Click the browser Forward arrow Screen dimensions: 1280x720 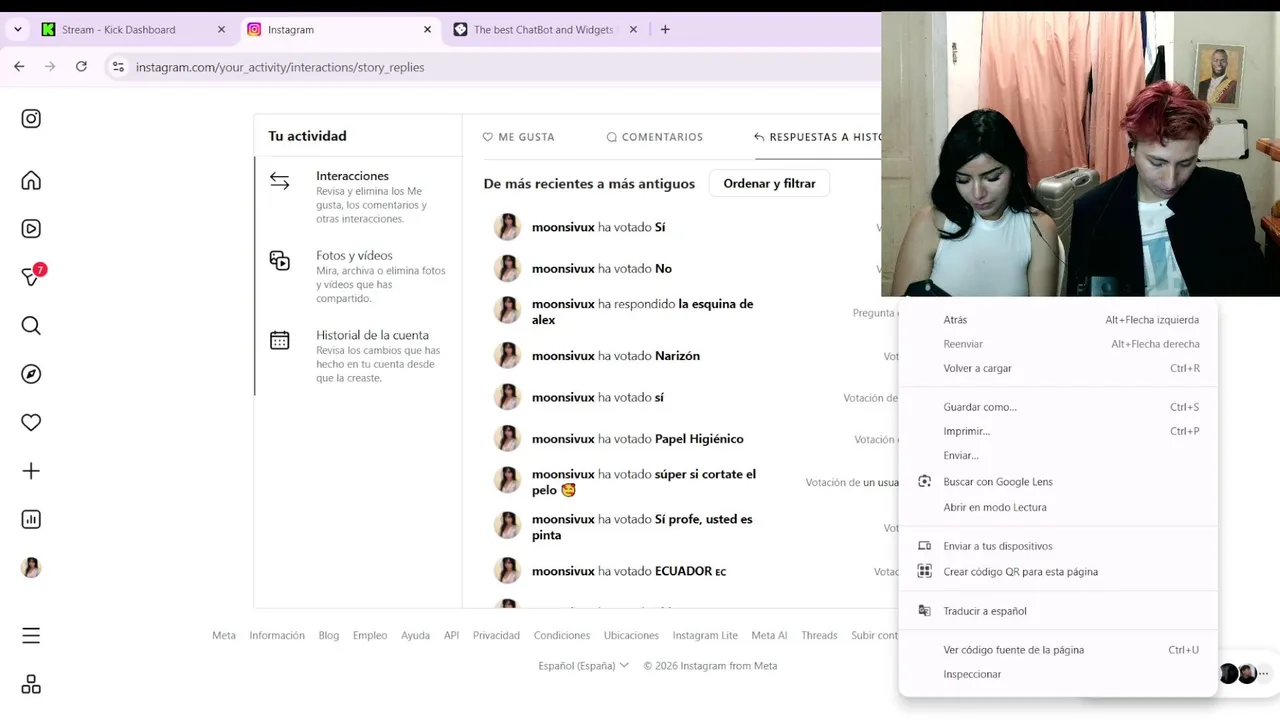(x=50, y=66)
